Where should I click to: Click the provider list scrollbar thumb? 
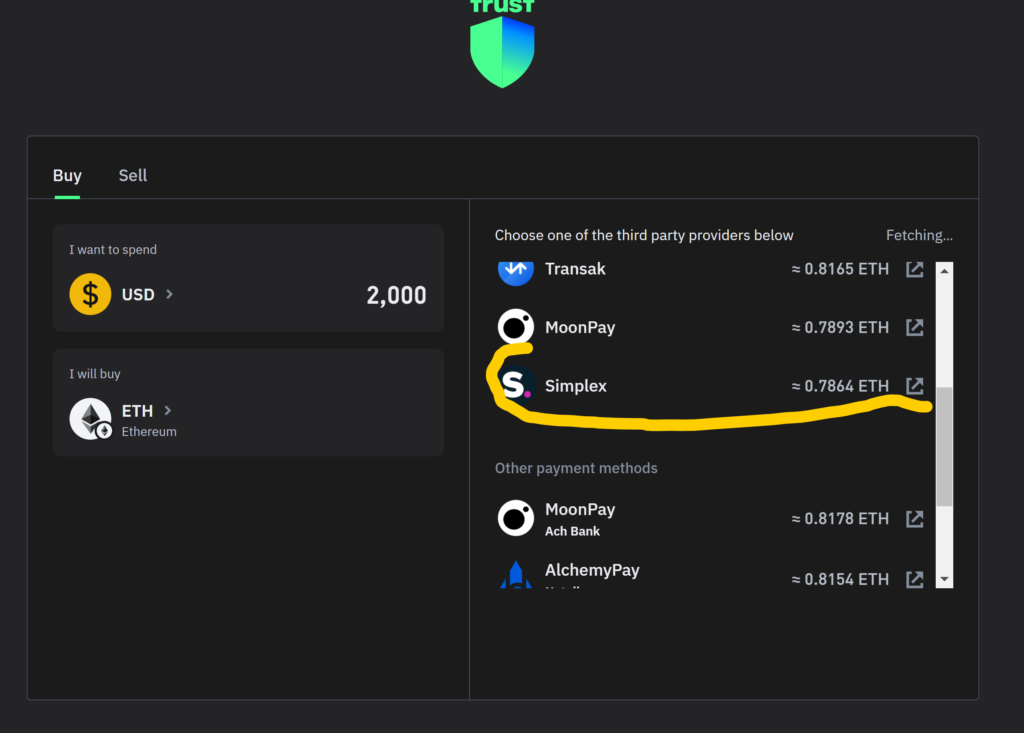944,446
